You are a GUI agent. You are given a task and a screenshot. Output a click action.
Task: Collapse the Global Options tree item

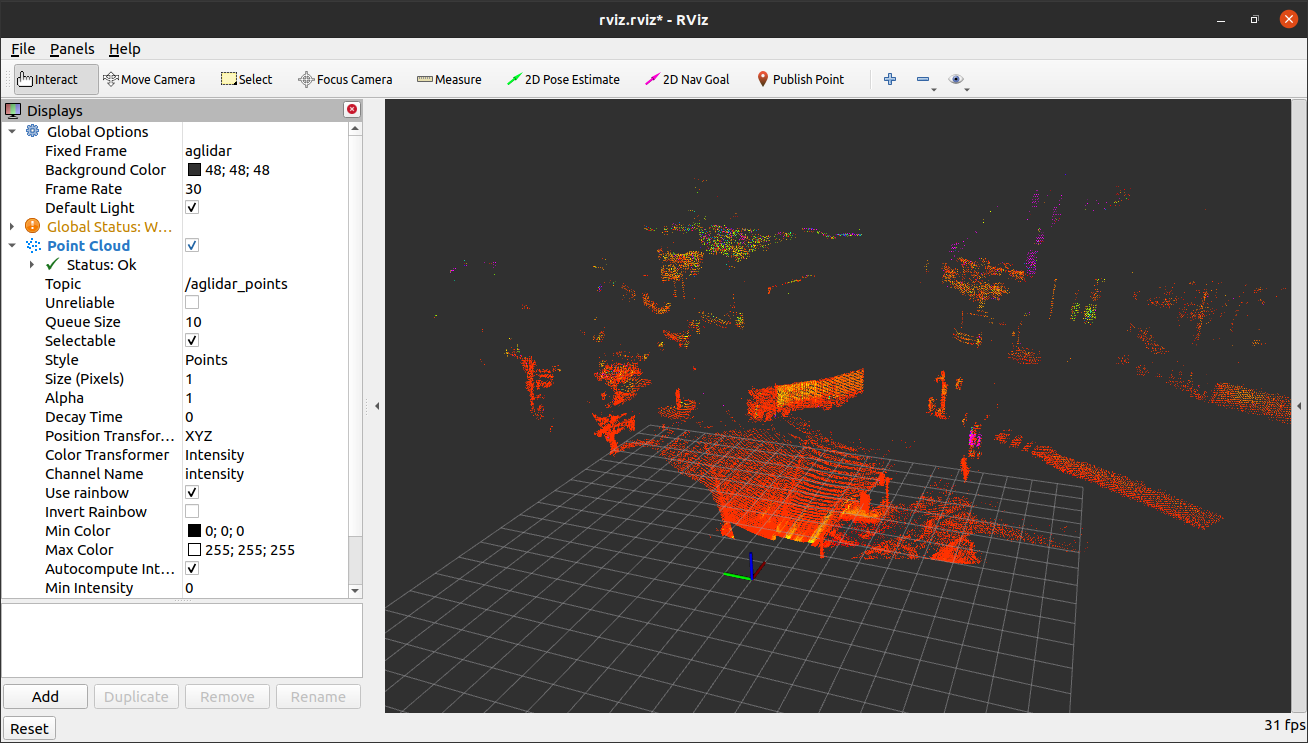[13, 131]
